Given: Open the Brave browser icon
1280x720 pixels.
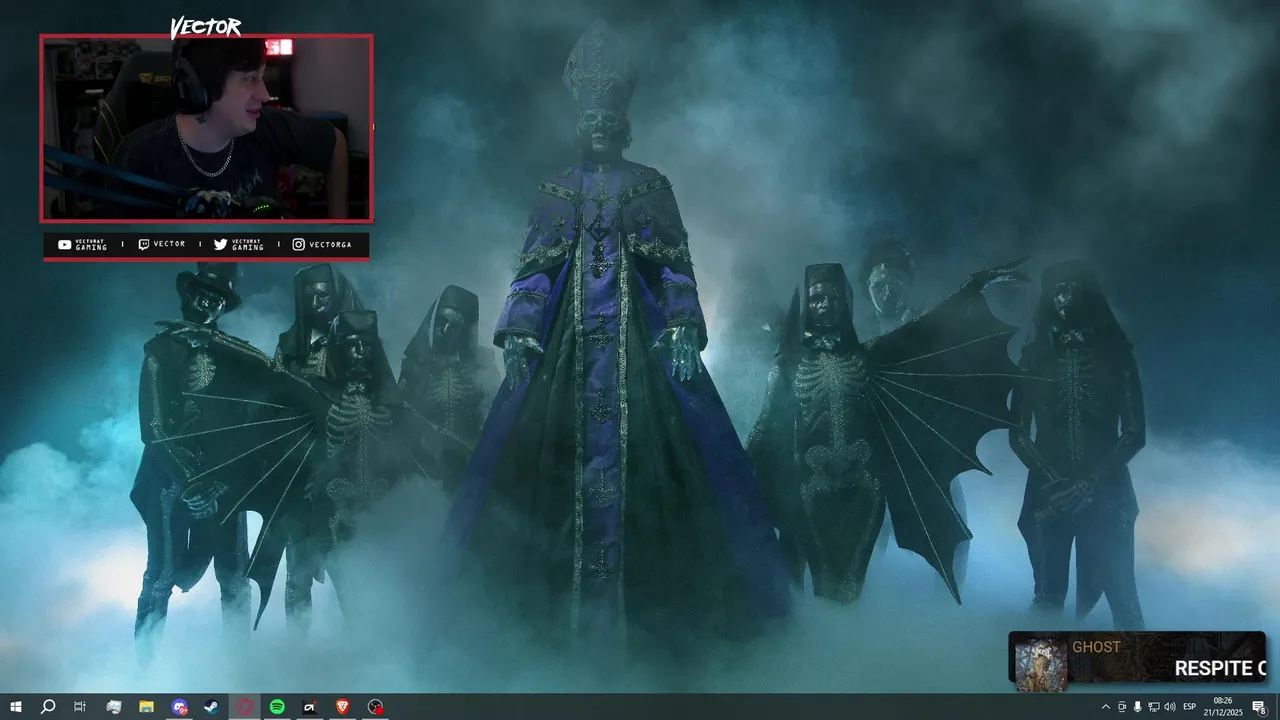Looking at the screenshot, I should point(343,707).
